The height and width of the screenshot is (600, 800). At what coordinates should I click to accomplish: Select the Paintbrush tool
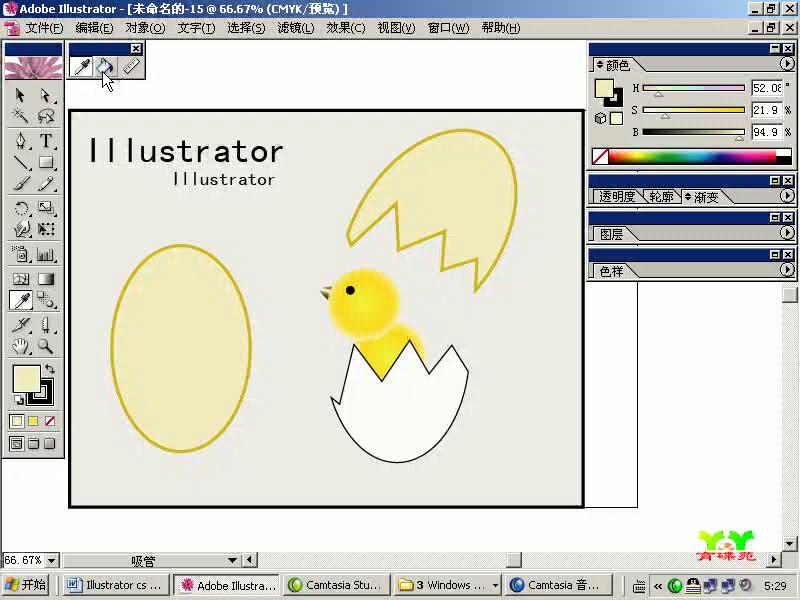pyautogui.click(x=20, y=184)
